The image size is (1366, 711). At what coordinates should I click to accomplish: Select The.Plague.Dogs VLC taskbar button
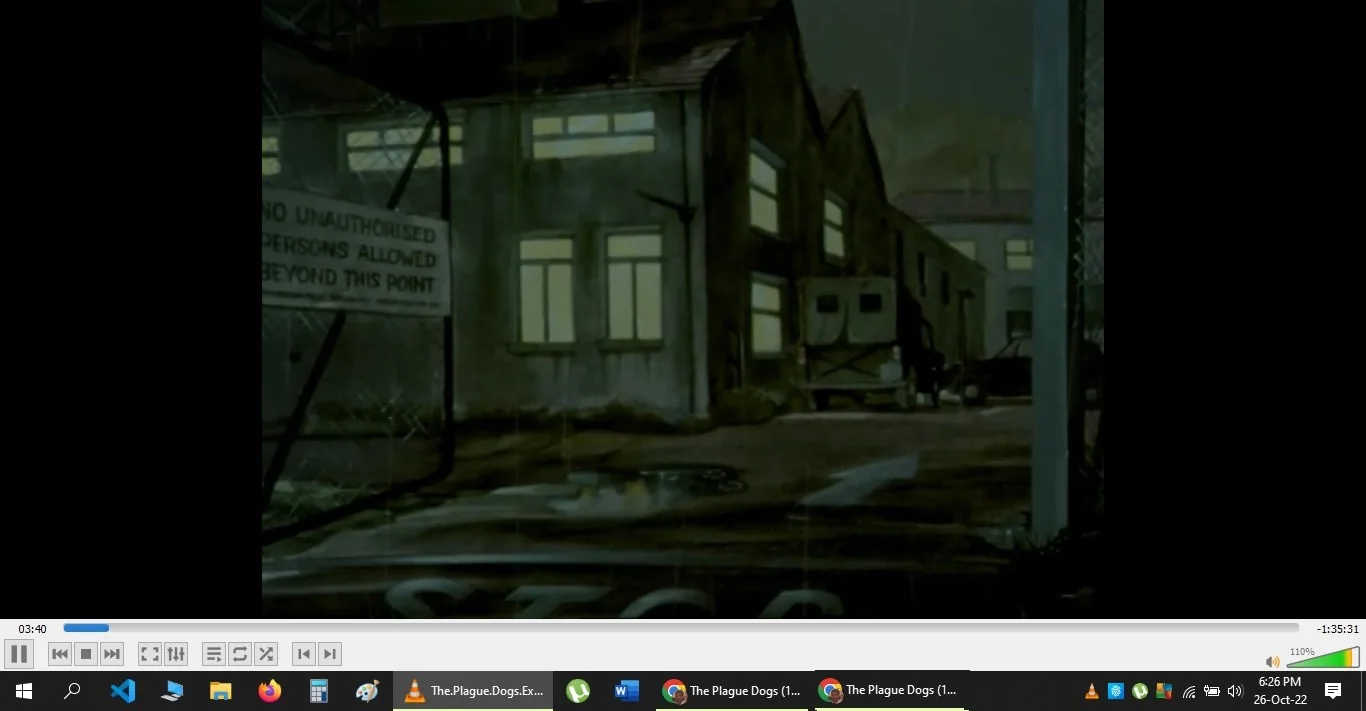tap(473, 691)
